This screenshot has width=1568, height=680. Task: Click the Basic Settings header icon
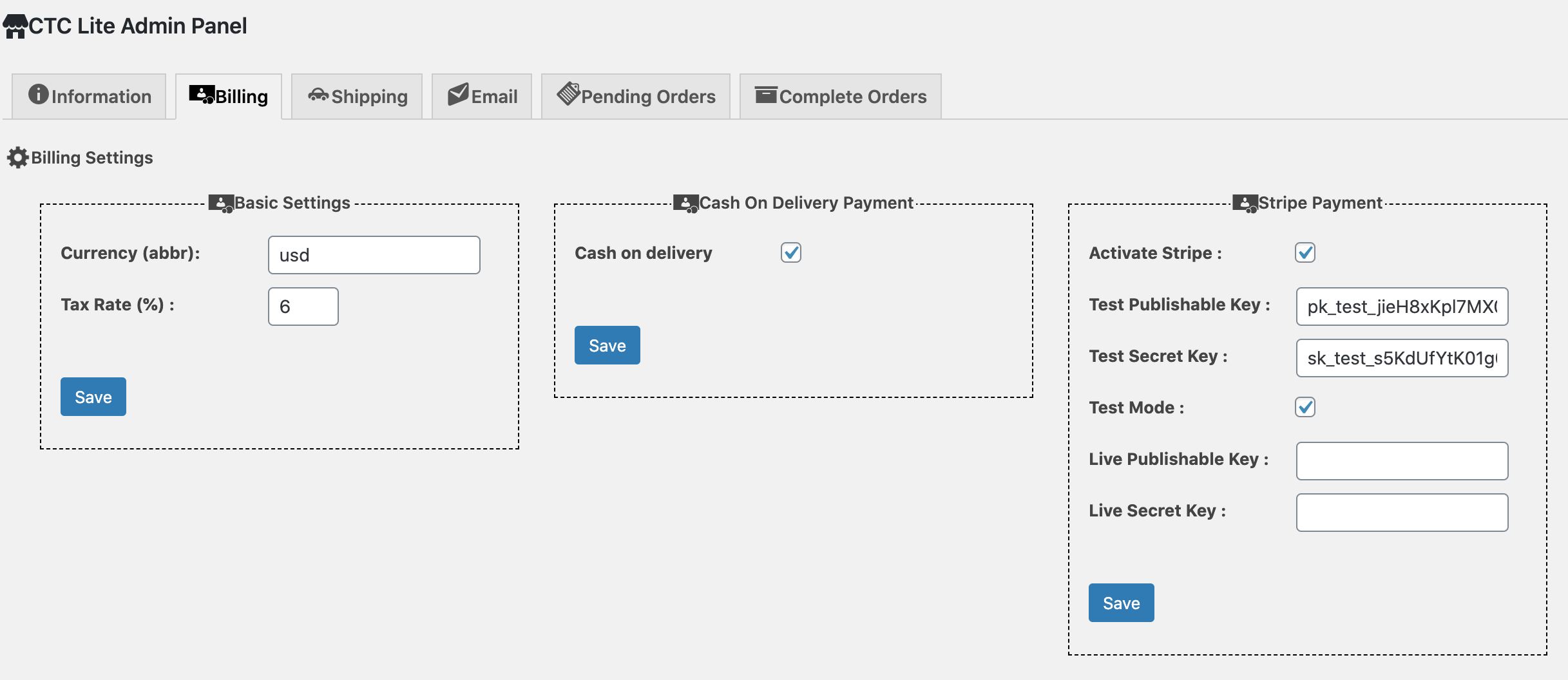click(221, 203)
